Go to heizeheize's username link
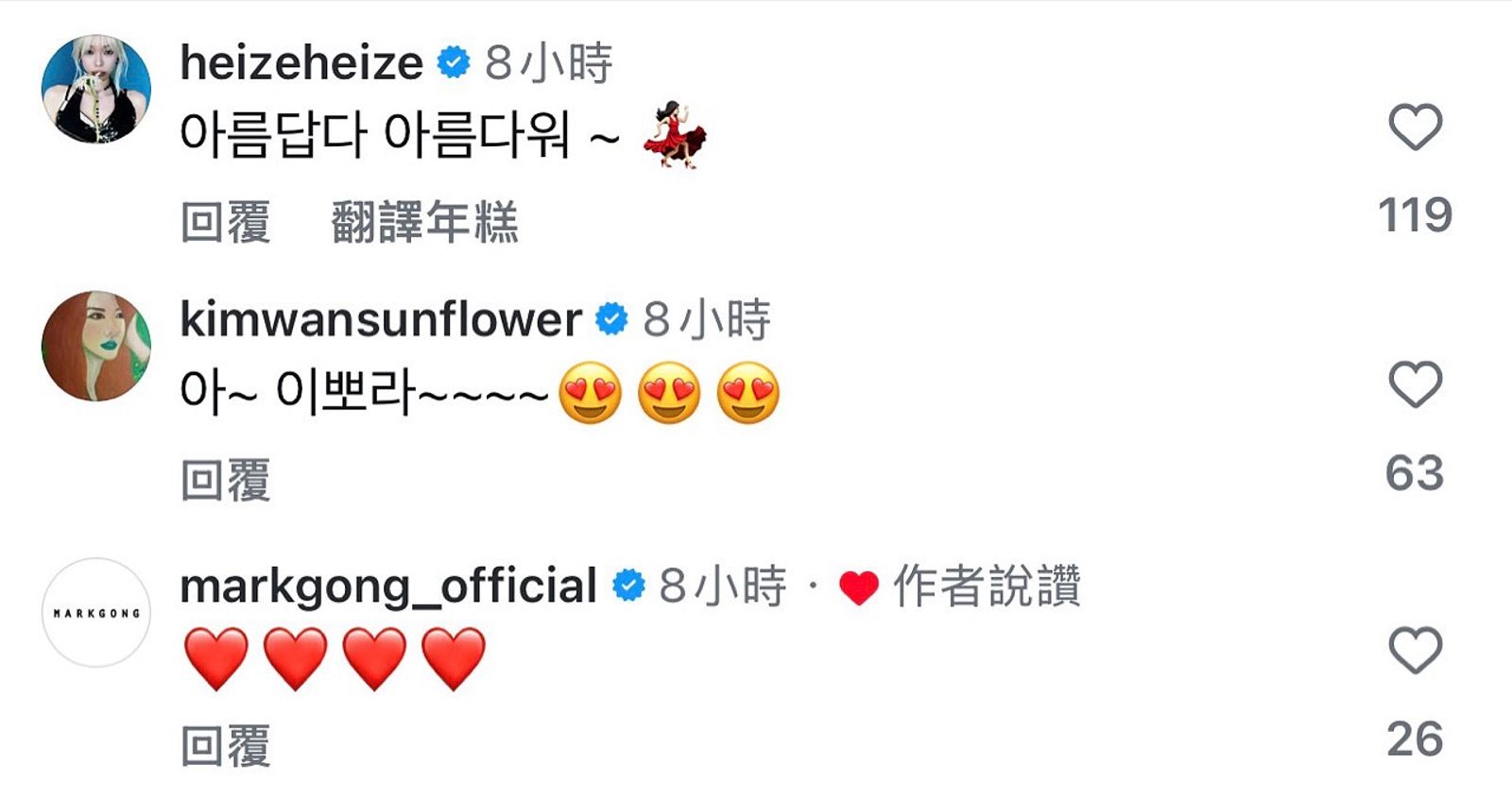 tap(301, 63)
